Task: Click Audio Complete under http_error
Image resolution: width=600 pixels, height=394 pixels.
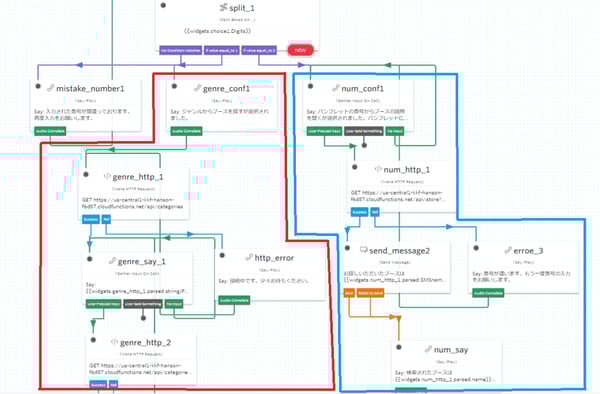Action: click(x=234, y=300)
